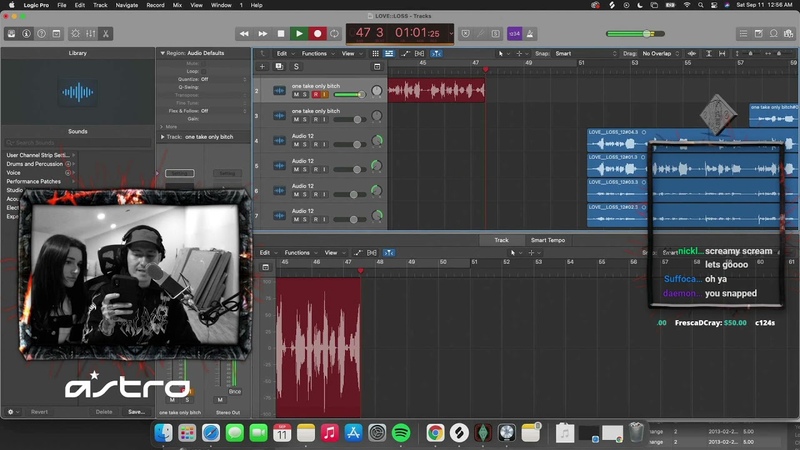Click the Bnce button on channel strip
800x450 pixels.
[235, 391]
